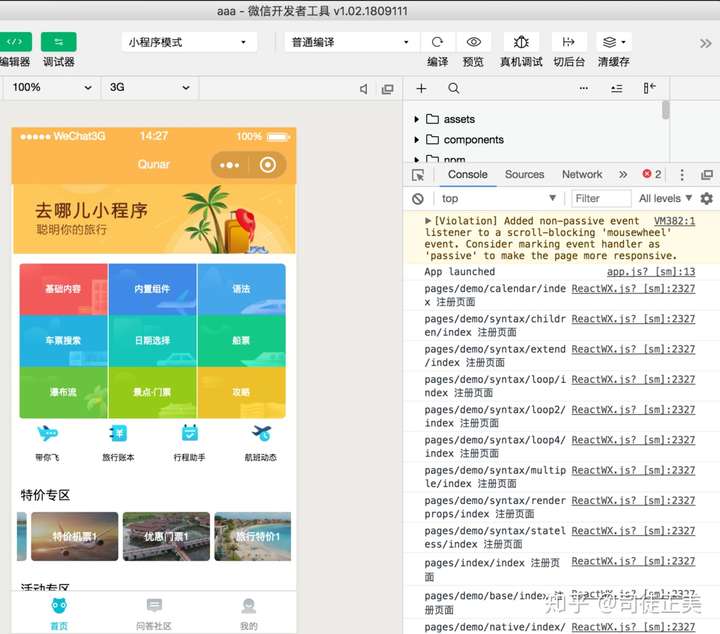Open the 瀑布流 tile
The height and width of the screenshot is (634, 720).
coord(63,392)
